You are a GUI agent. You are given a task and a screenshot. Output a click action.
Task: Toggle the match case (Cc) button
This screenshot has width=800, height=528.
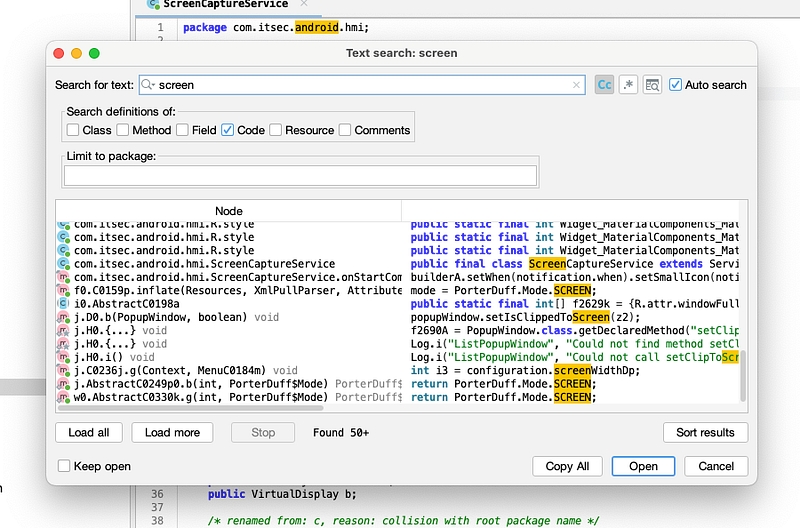[604, 85]
